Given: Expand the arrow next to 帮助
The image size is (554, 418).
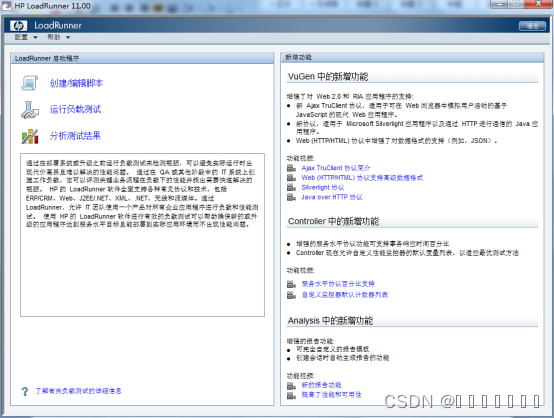Looking at the screenshot, I should 68,37.
